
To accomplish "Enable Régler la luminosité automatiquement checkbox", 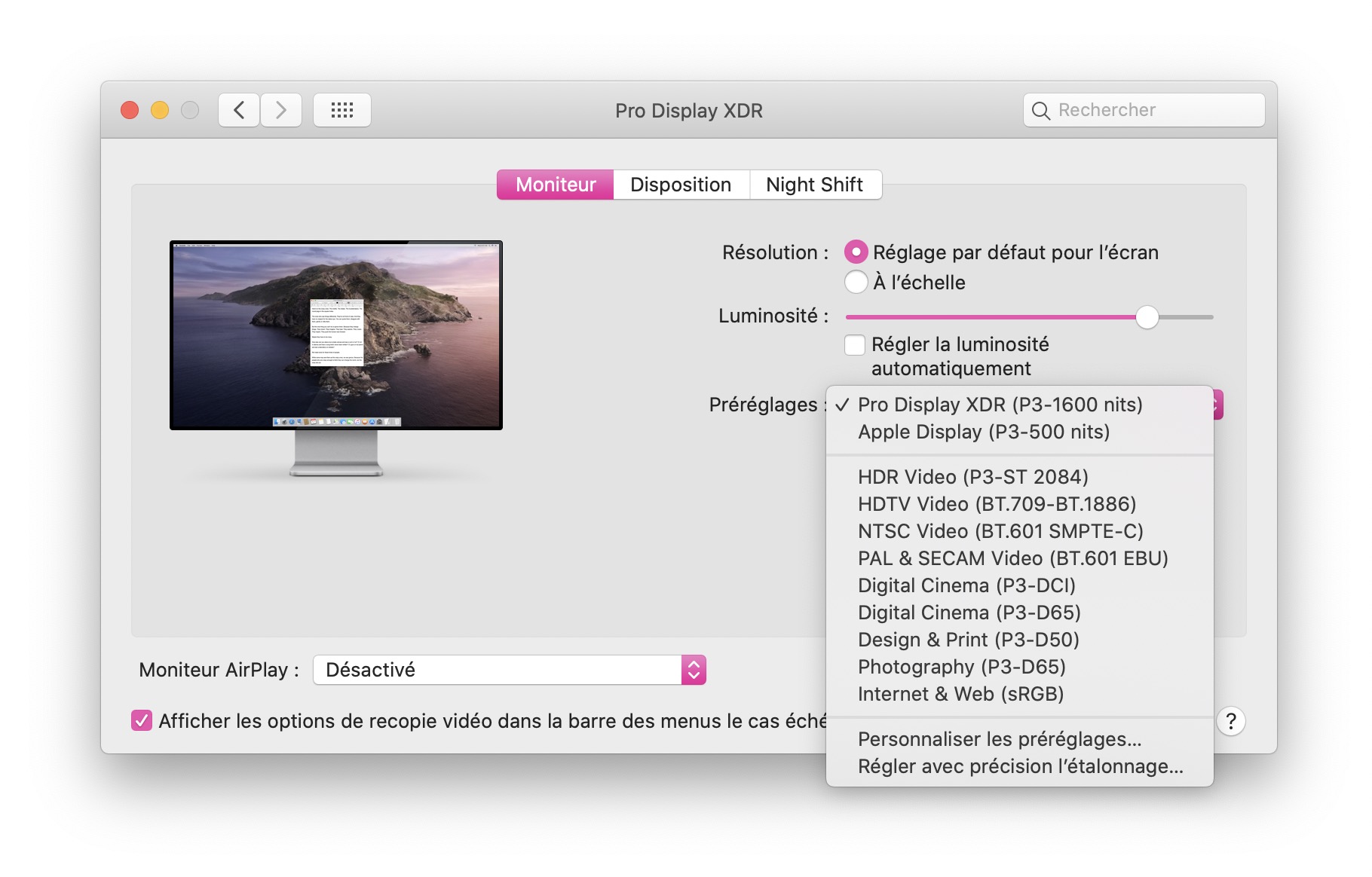I will pos(855,345).
